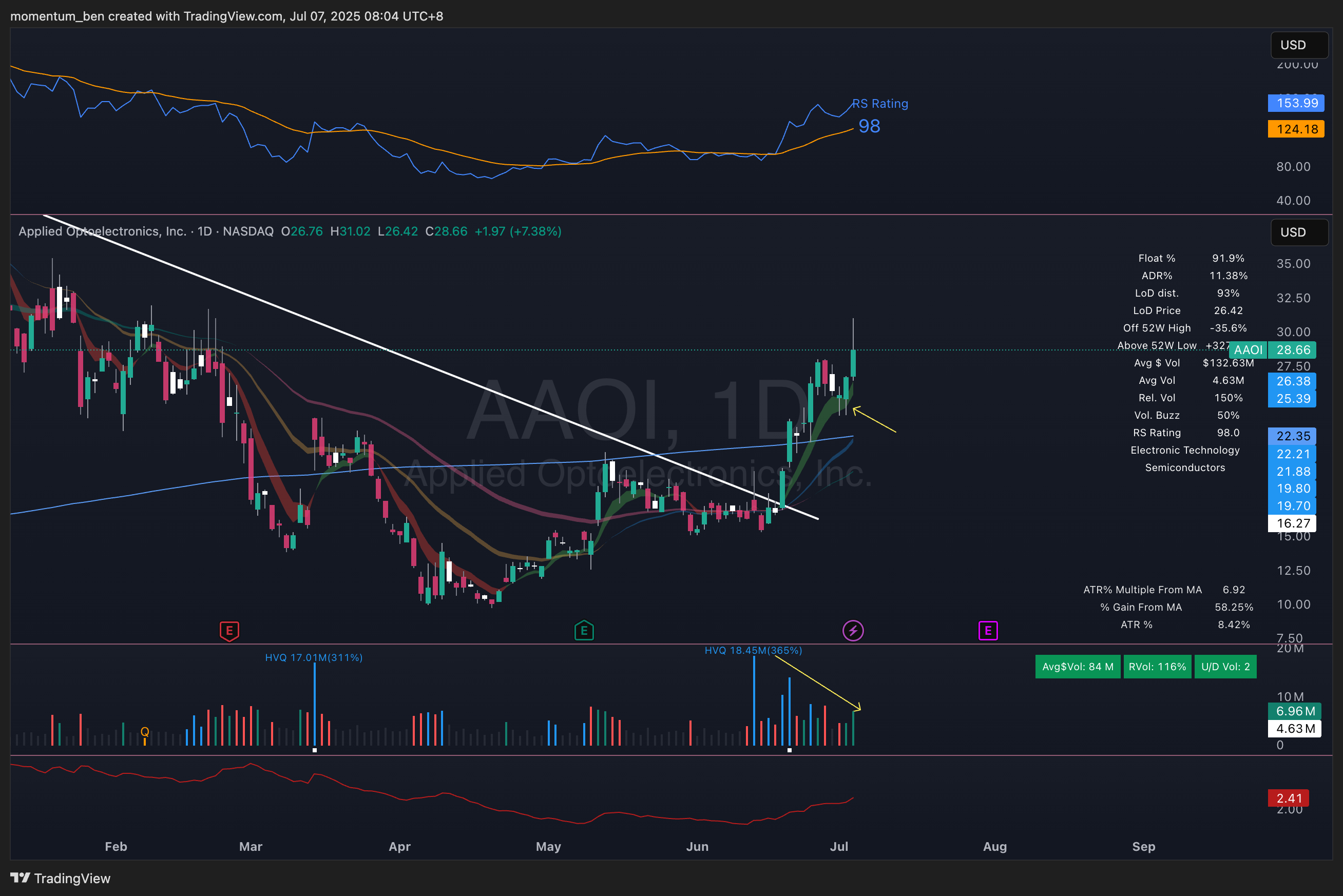Select the yellow arrow pointing at price candles

coord(874,420)
